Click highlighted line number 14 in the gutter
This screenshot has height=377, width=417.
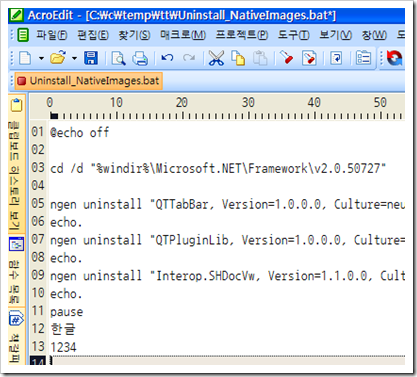click(x=38, y=361)
